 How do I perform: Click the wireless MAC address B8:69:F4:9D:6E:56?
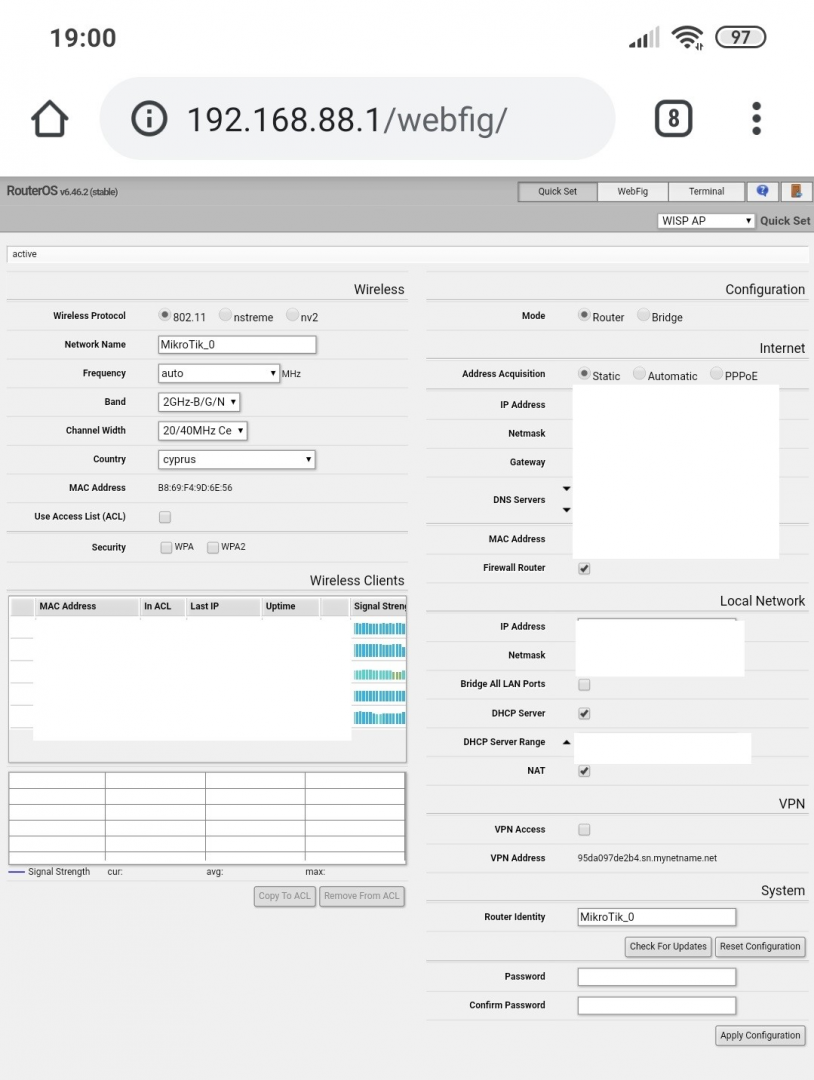click(x=195, y=488)
